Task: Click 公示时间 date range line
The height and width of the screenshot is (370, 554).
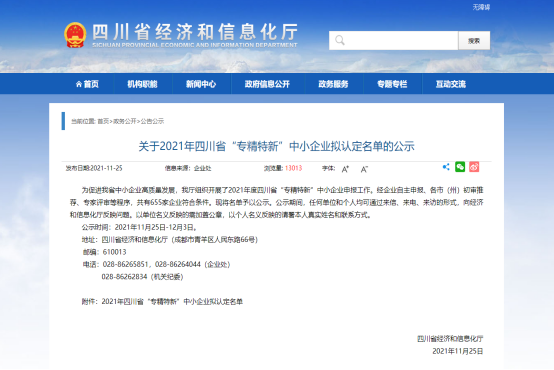Action: pos(140,227)
